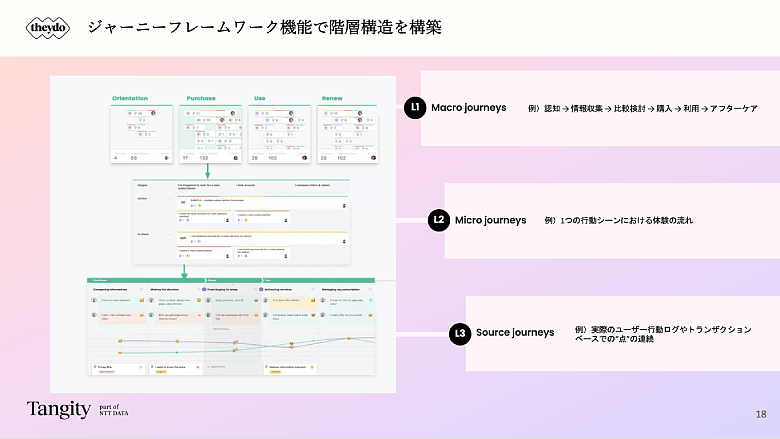Click the Tangity logo
Viewport: 780px width, 439px height.
58,409
